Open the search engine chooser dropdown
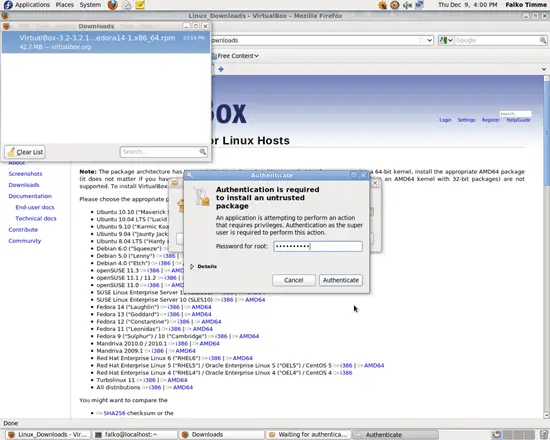Screen dimensions: 550x440 point(450,40)
